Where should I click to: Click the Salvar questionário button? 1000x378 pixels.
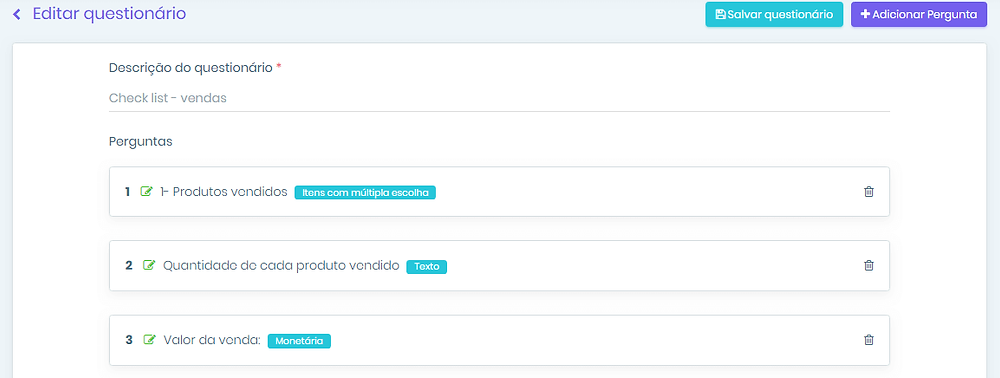(774, 14)
